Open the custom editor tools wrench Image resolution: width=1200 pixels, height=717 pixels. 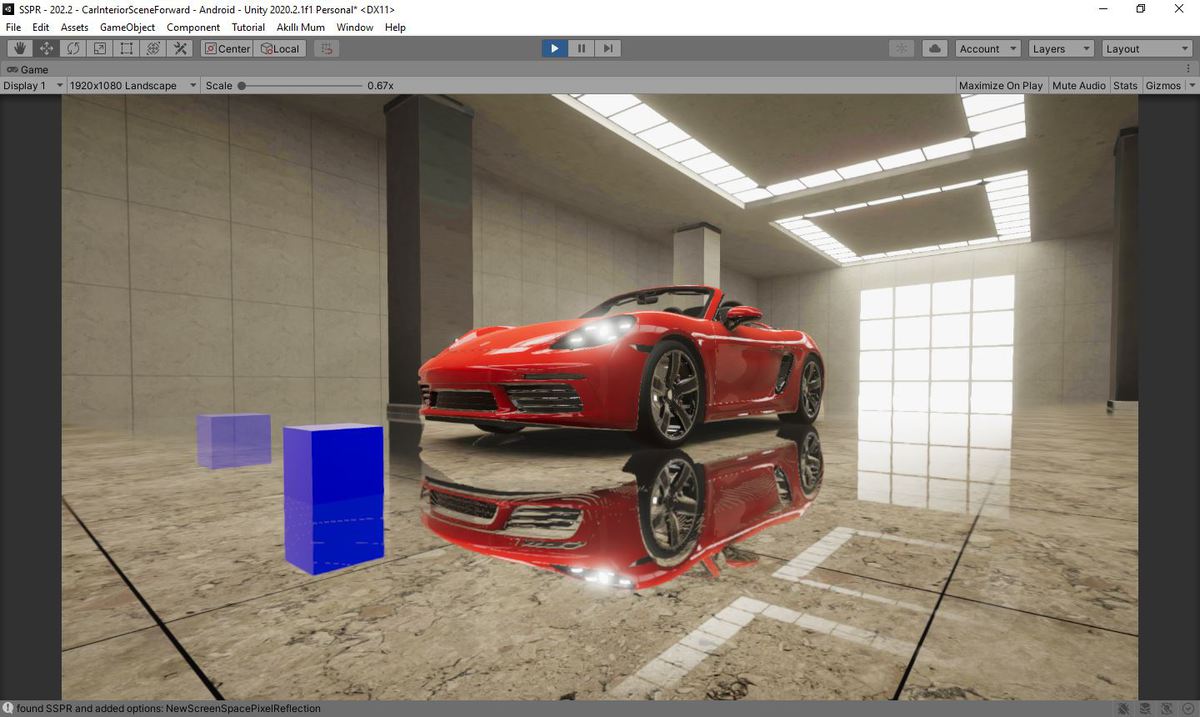click(x=180, y=47)
